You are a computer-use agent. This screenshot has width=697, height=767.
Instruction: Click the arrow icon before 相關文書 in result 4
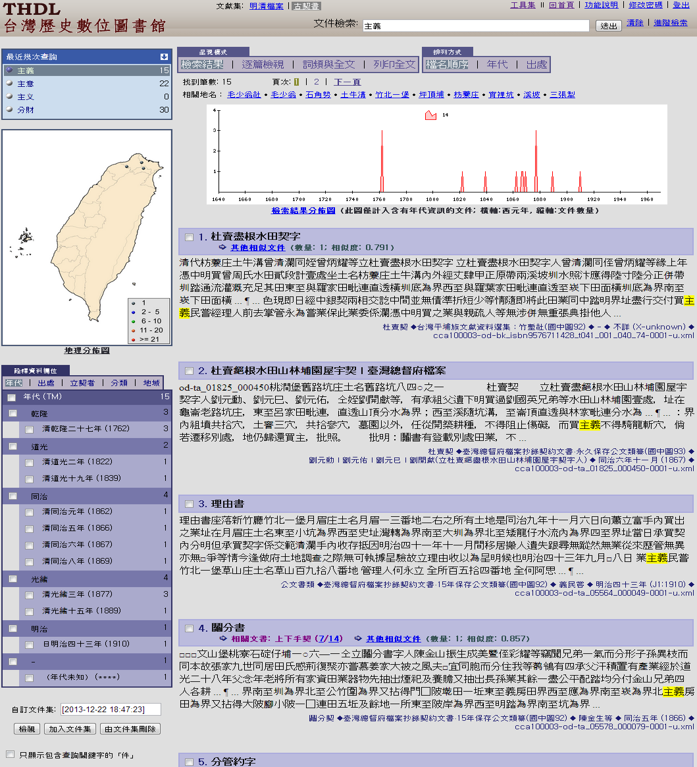[223, 639]
